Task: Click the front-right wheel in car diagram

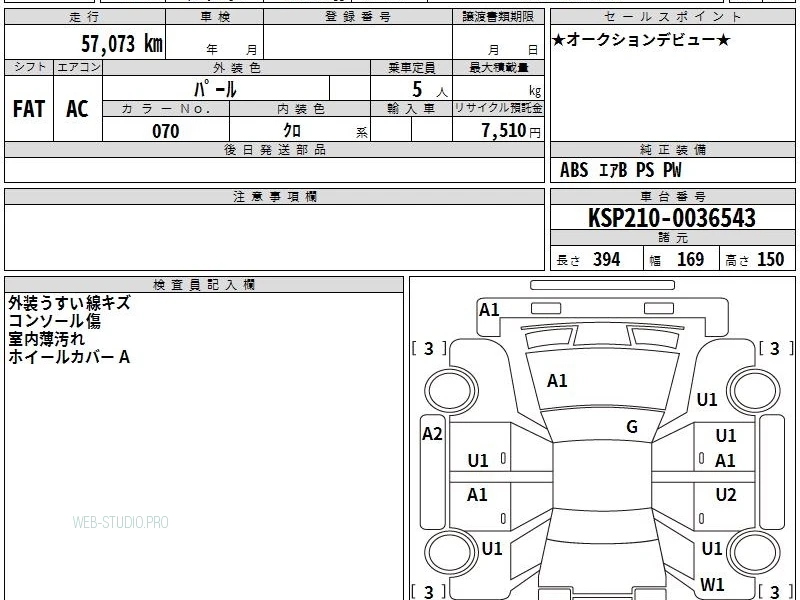Action: (x=754, y=391)
